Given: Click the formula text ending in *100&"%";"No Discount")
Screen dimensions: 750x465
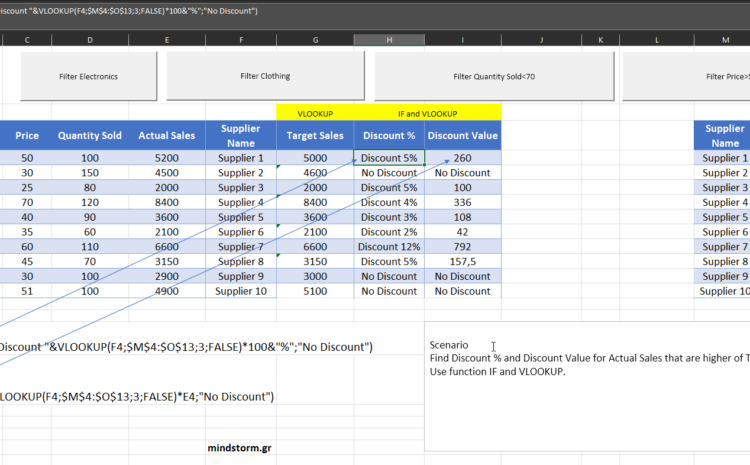Looking at the screenshot, I should pos(186,347).
